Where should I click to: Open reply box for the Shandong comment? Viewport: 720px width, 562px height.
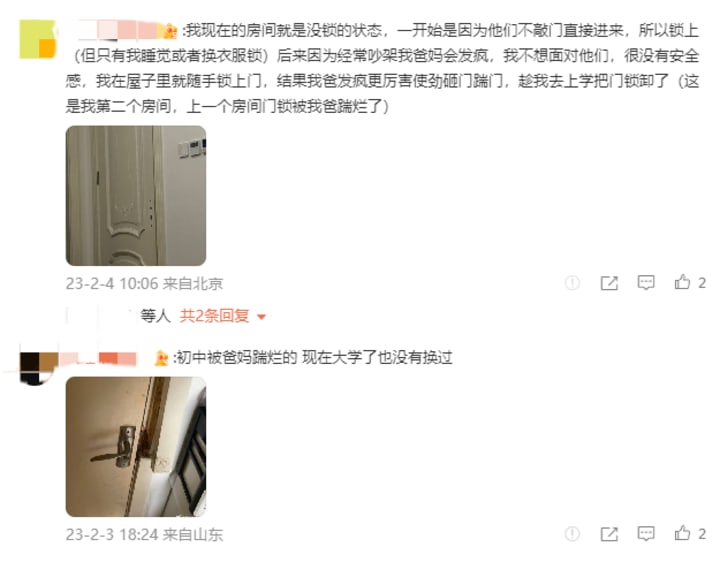[x=646, y=534]
